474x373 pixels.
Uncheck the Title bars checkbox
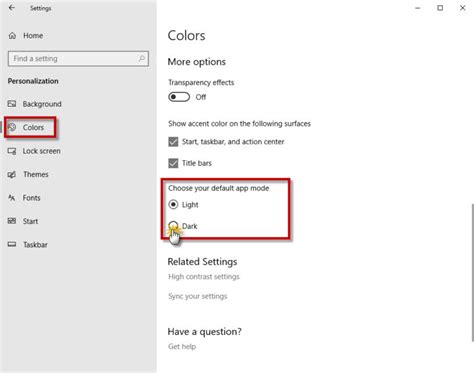[x=173, y=163]
